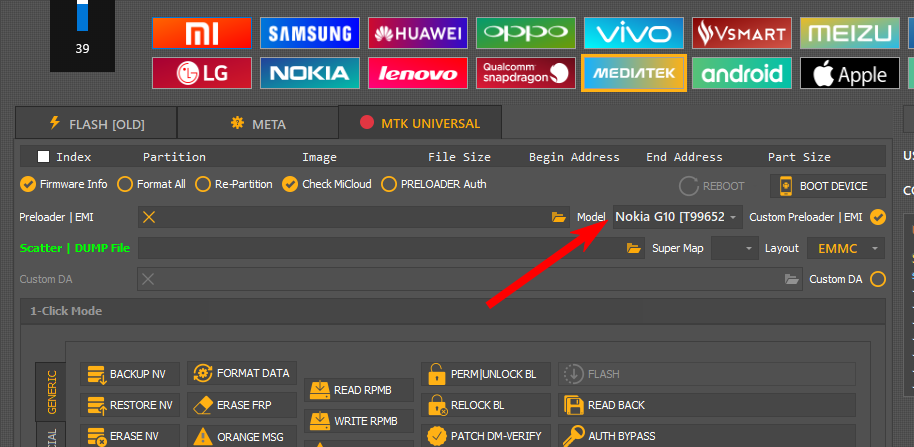The height and width of the screenshot is (447, 914).
Task: Enable the Custom DA radio toggle
Action: (877, 279)
